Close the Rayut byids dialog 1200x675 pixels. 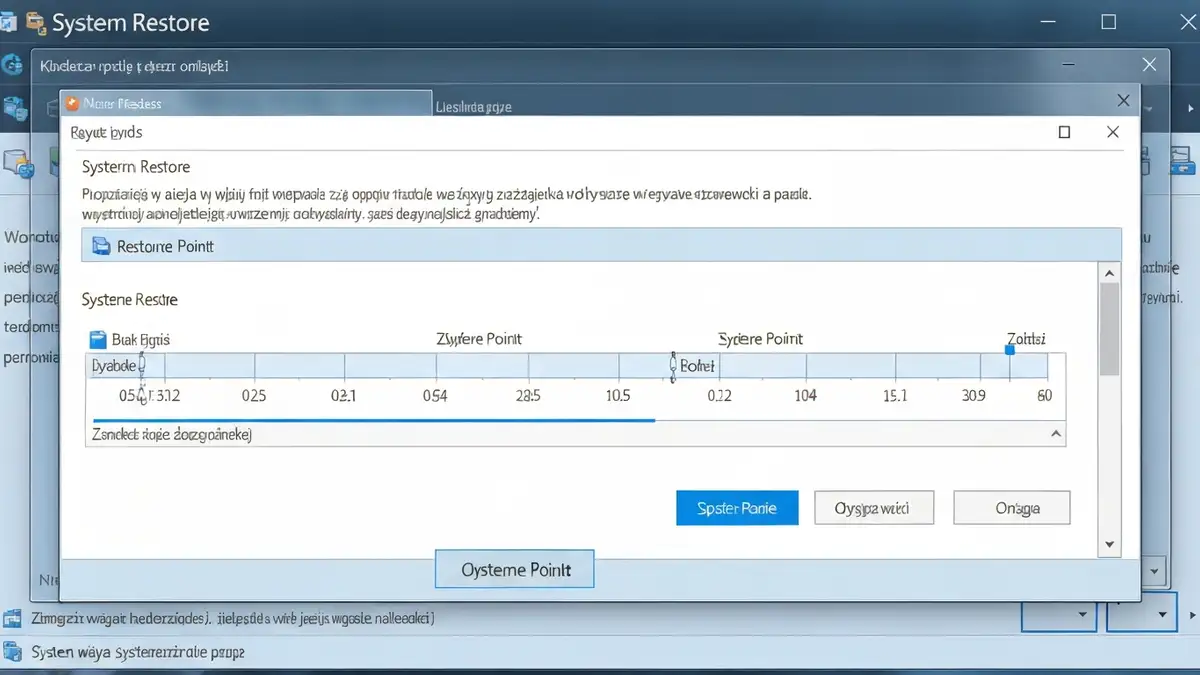click(1112, 132)
